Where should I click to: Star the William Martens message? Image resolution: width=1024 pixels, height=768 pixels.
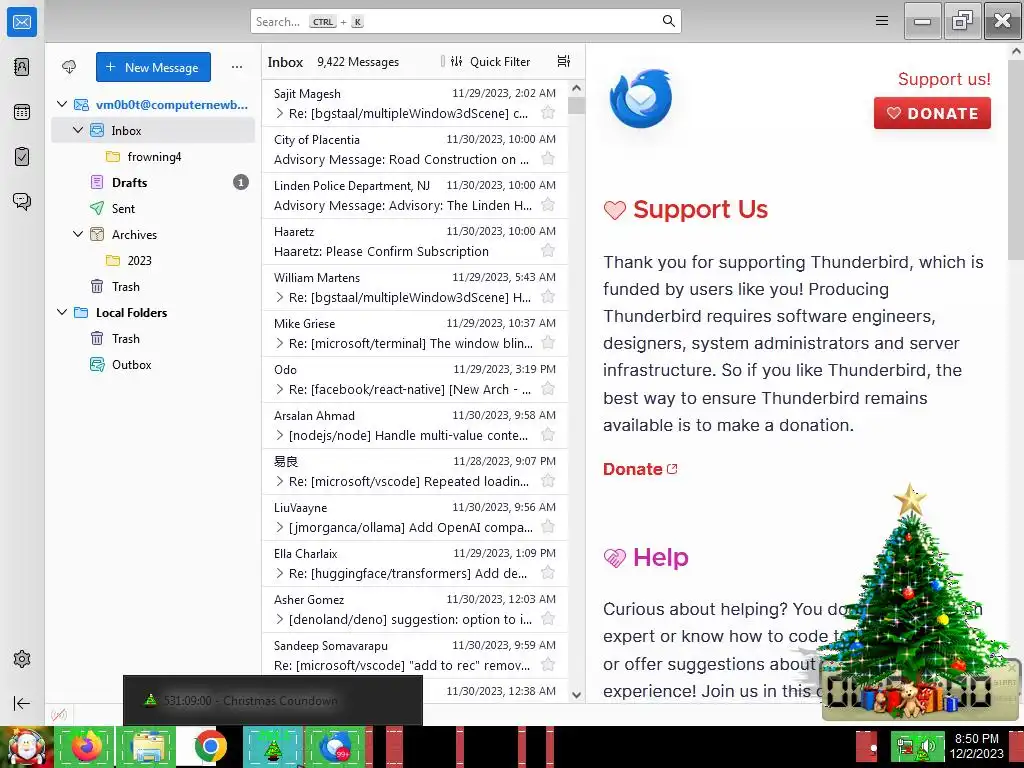pos(548,296)
